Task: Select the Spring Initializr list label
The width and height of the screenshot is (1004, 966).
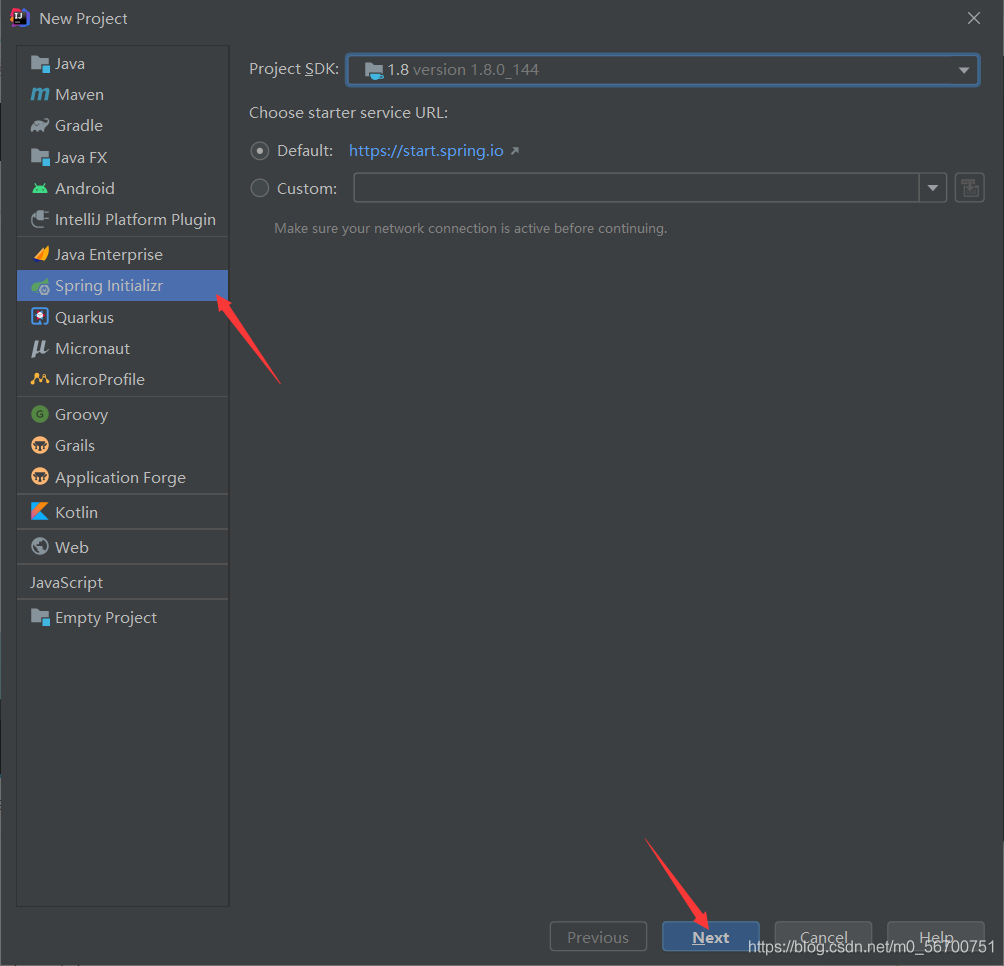Action: [109, 286]
